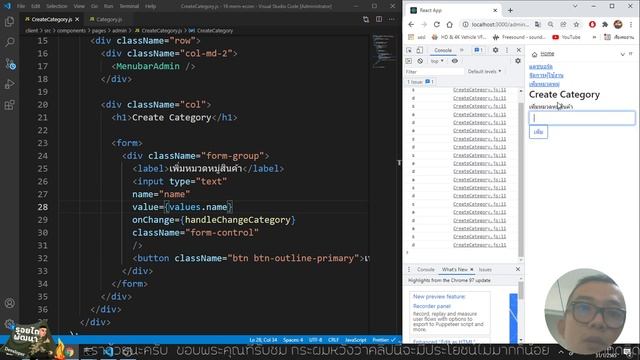This screenshot has width=640, height=360.
Task: Click the share page icon in address bar
Action: coord(563,24)
